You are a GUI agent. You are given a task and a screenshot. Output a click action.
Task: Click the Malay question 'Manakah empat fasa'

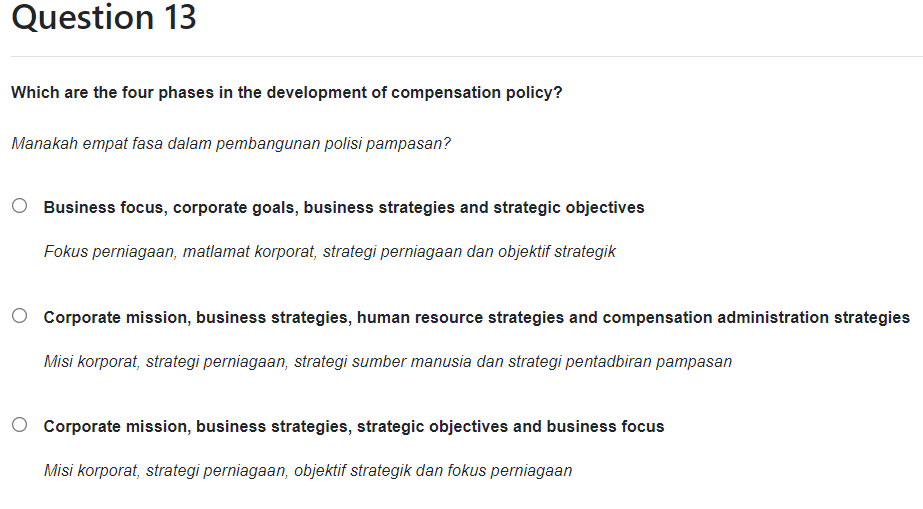(x=231, y=143)
